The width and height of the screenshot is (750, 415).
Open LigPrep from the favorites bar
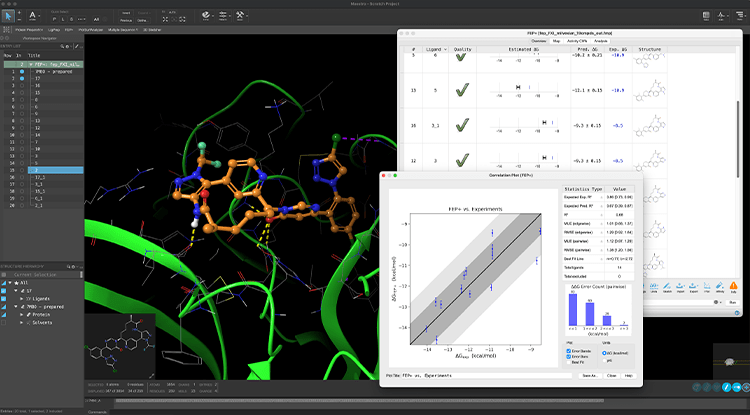click(54, 30)
